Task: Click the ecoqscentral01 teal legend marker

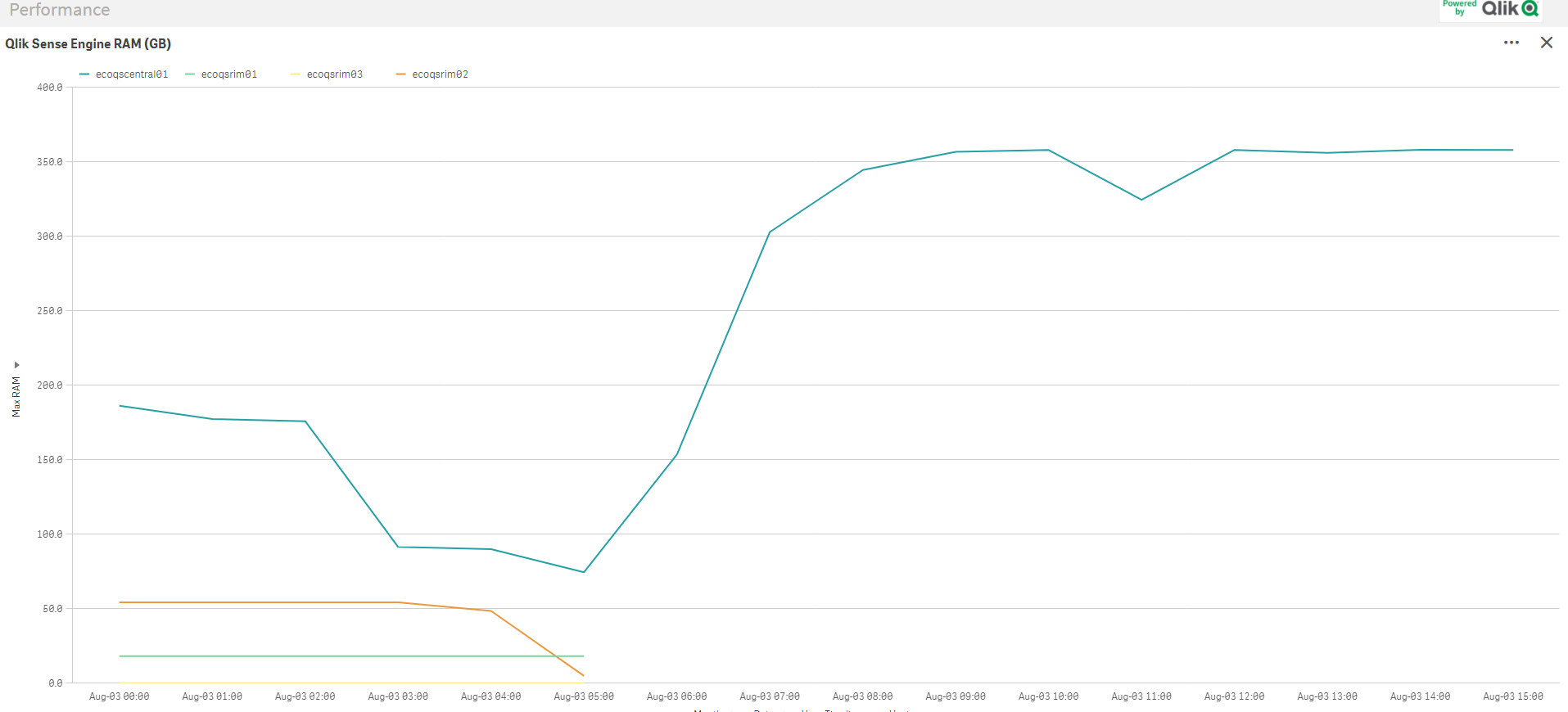Action: pos(84,74)
